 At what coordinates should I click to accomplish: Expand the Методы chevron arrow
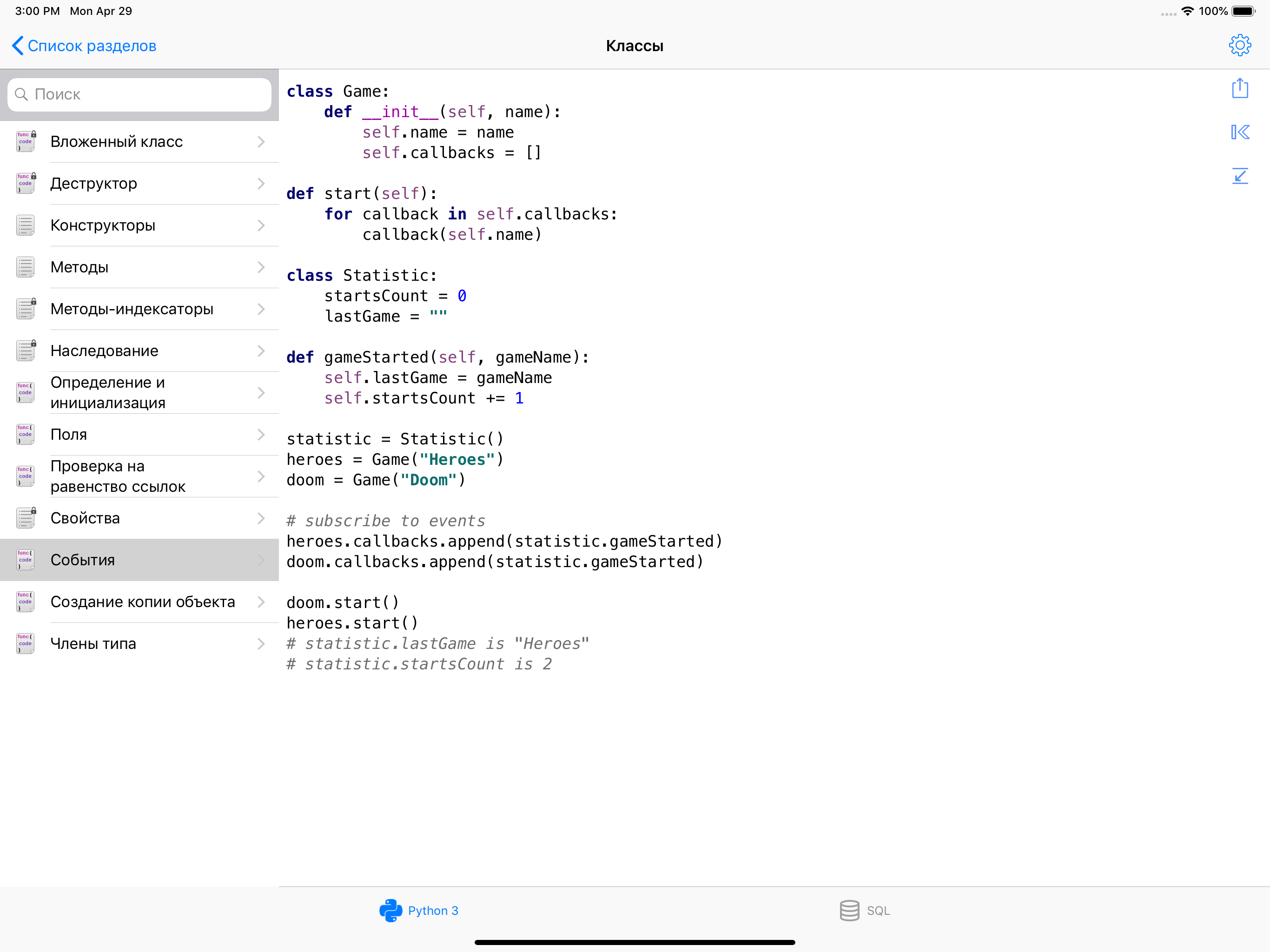pyautogui.click(x=261, y=267)
